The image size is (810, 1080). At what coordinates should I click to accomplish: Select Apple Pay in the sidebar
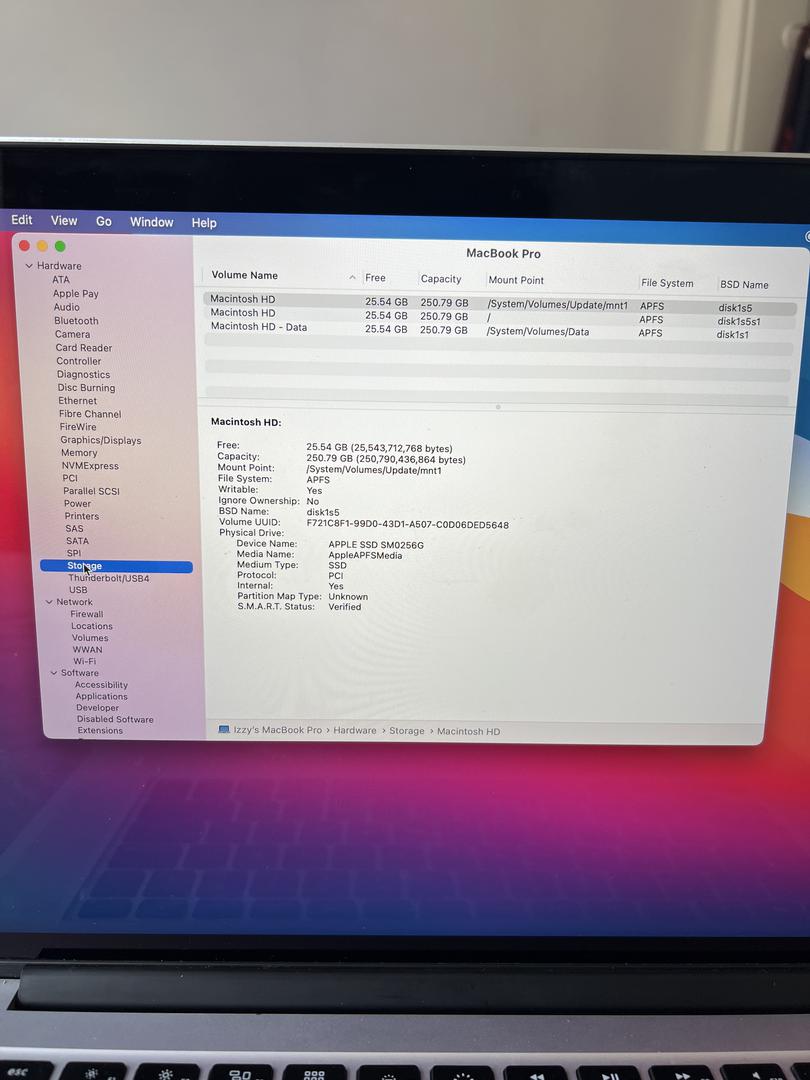click(x=76, y=293)
